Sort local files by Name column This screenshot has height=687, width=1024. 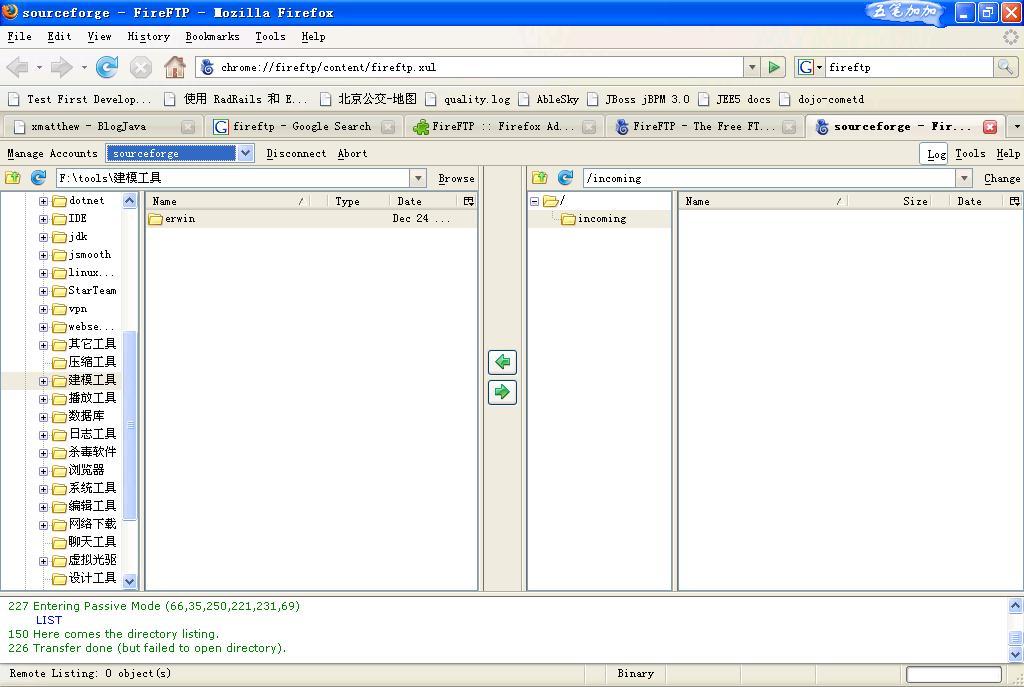[227, 201]
